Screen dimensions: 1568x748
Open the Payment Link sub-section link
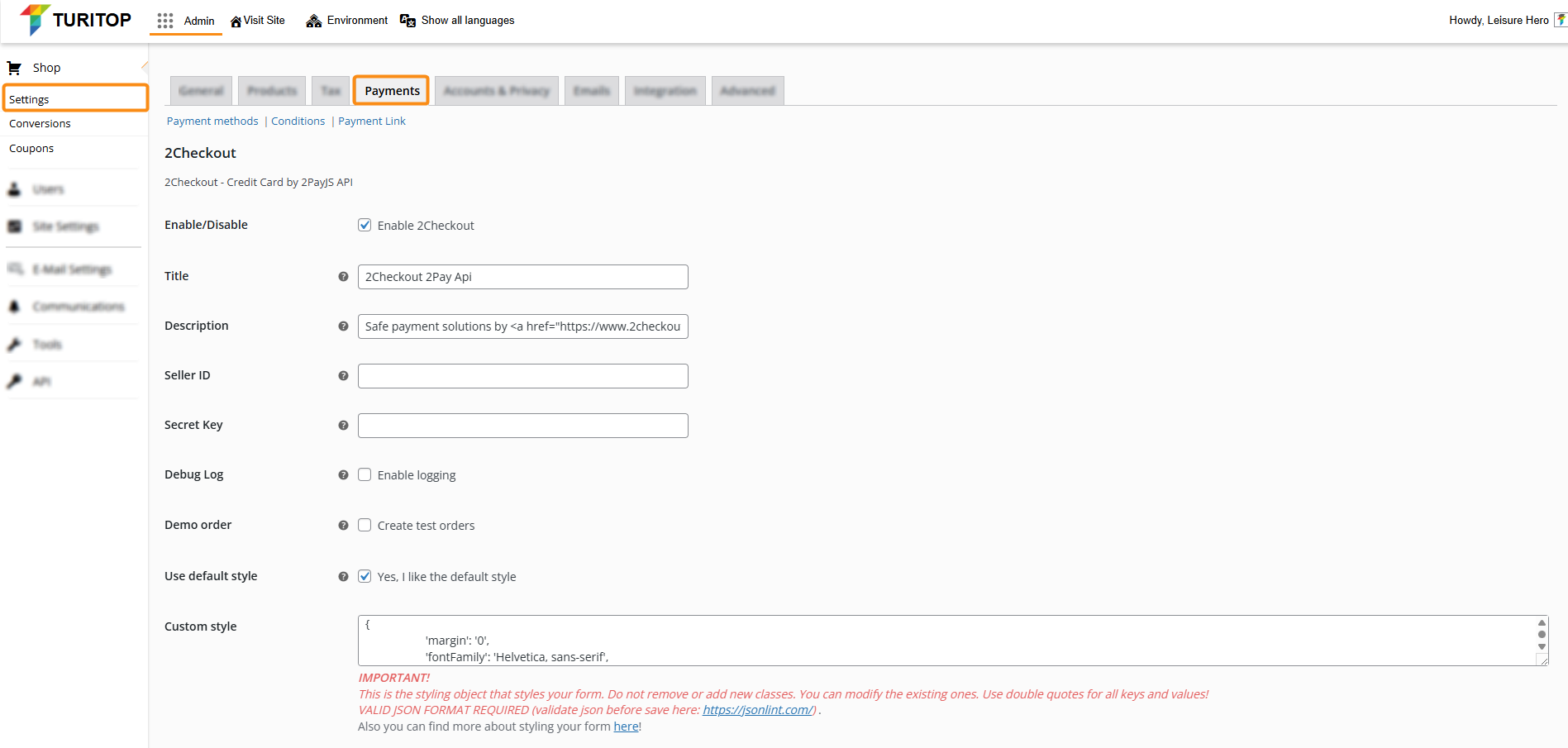[371, 121]
